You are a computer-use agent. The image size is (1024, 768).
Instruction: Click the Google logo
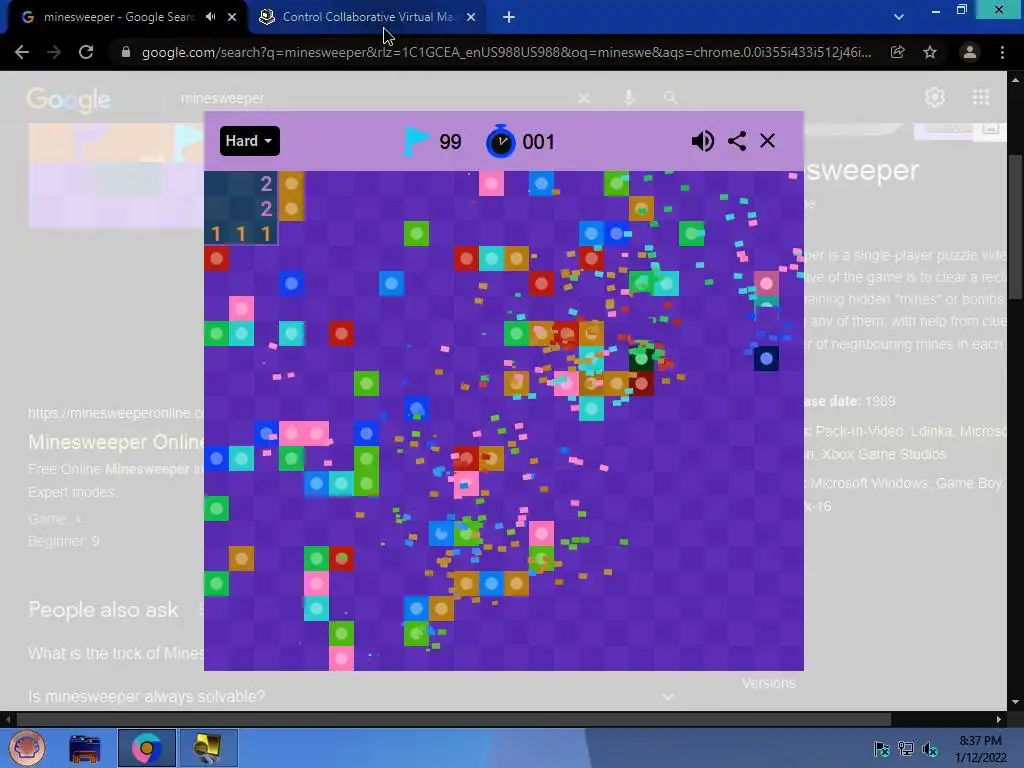coord(69,99)
